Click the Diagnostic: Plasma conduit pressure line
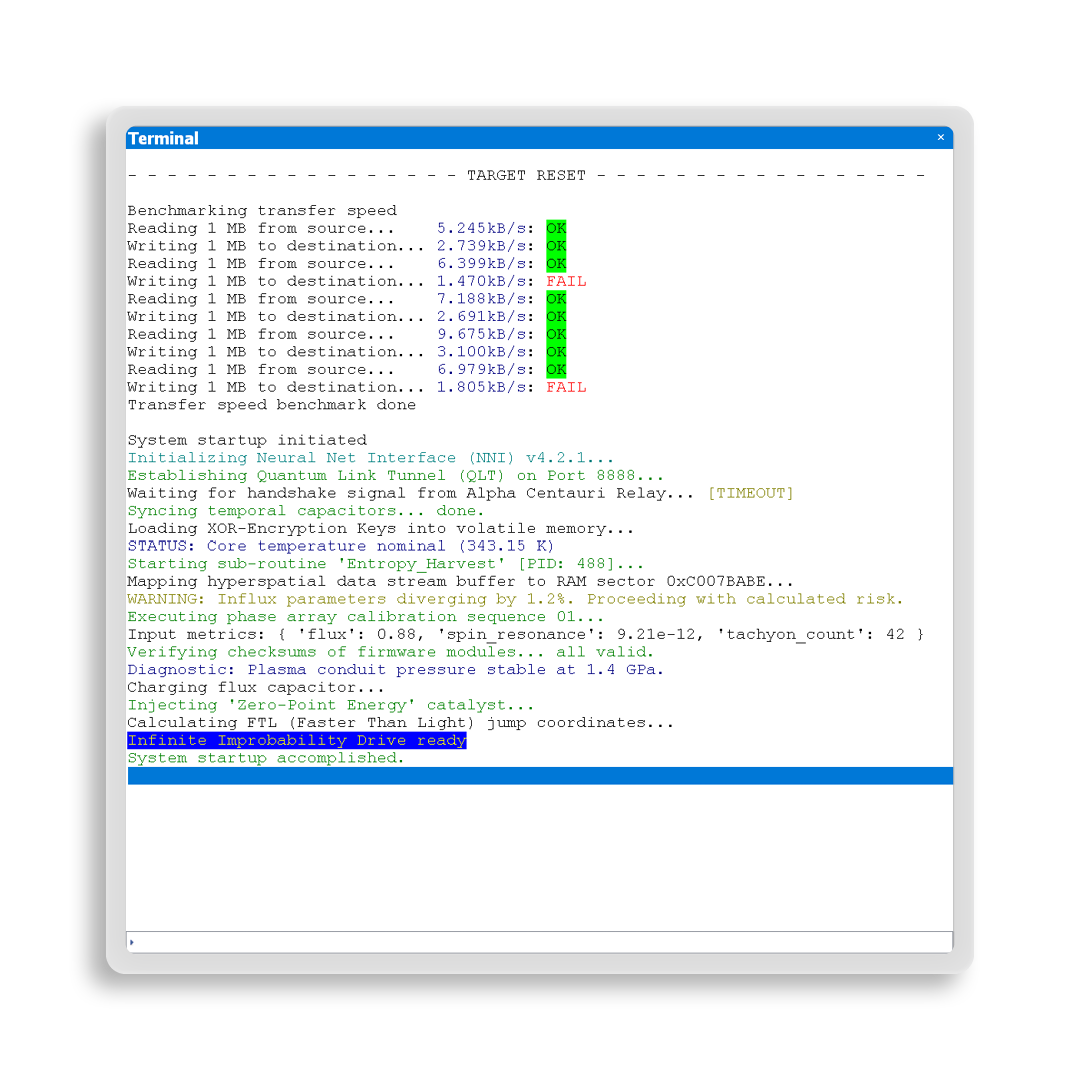Screen dimensions: 1080x1080 point(395,670)
